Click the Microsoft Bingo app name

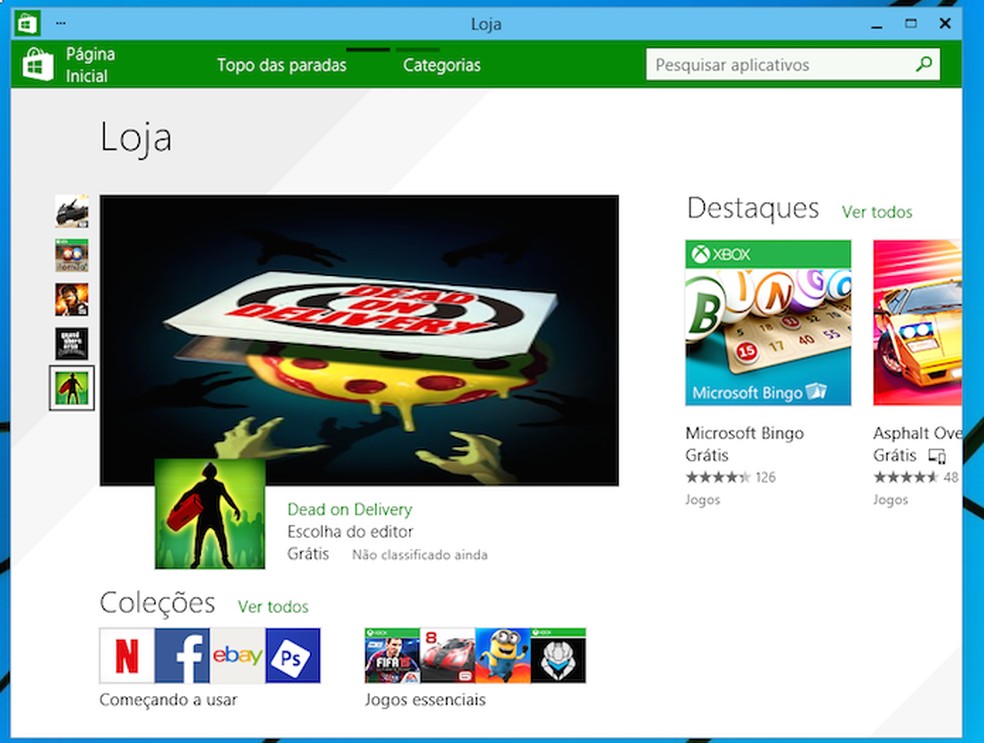tap(744, 433)
